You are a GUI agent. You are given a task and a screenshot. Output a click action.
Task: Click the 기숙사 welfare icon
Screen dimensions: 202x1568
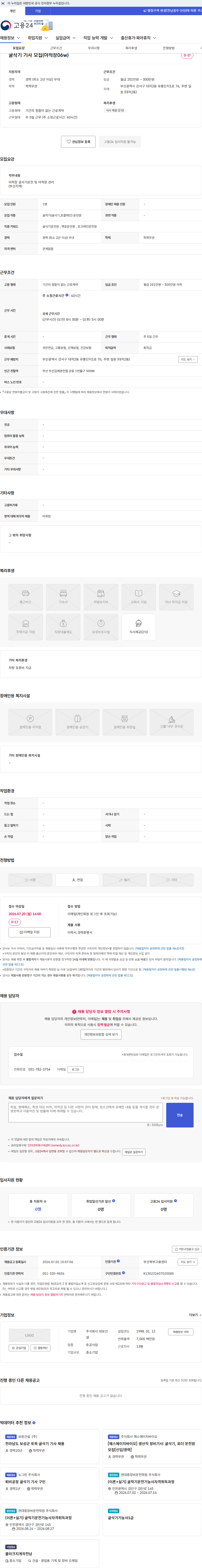tap(63, 597)
